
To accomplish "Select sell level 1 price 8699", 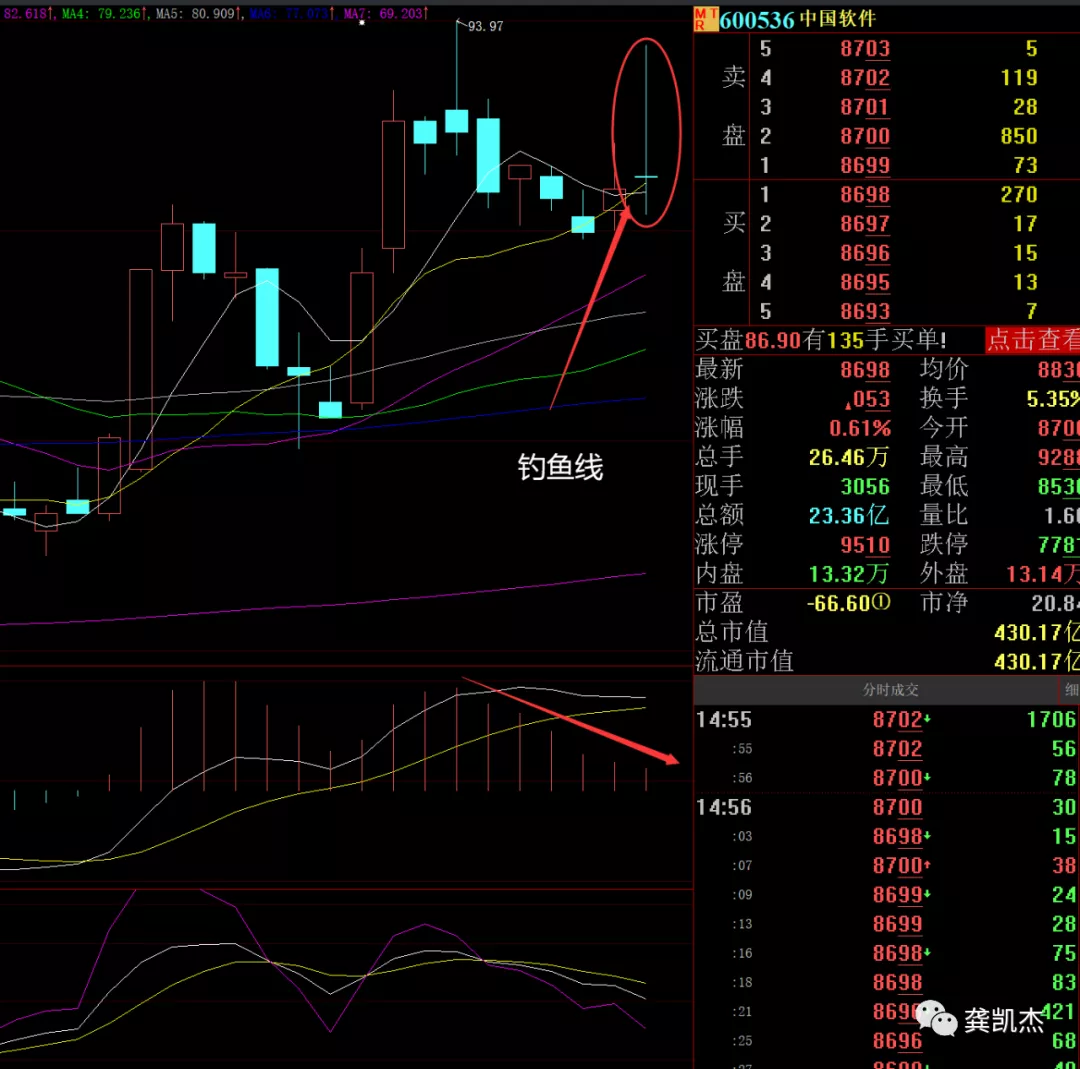I will point(865,165).
